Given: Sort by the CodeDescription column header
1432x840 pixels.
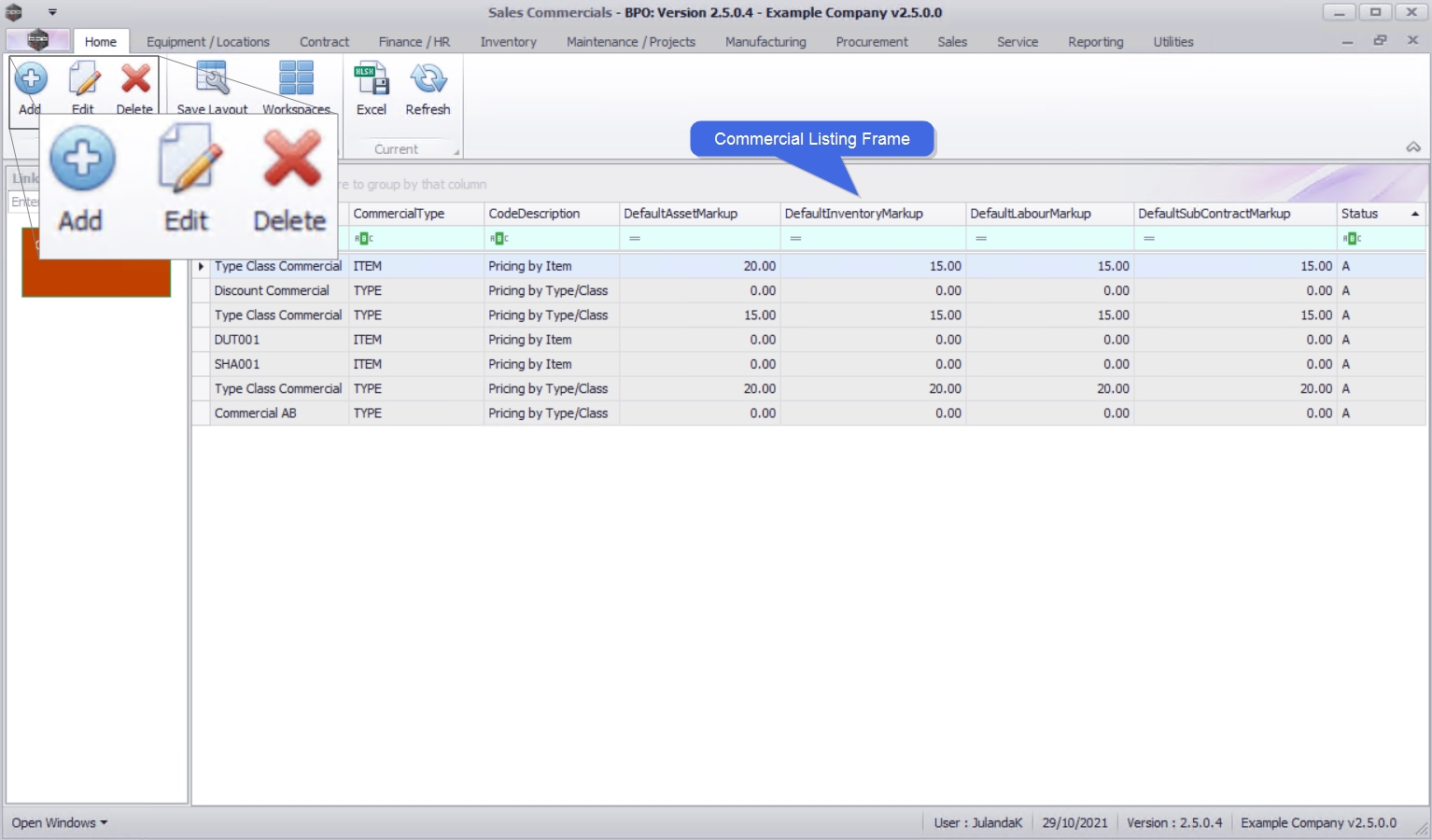Looking at the screenshot, I should pyautogui.click(x=552, y=214).
